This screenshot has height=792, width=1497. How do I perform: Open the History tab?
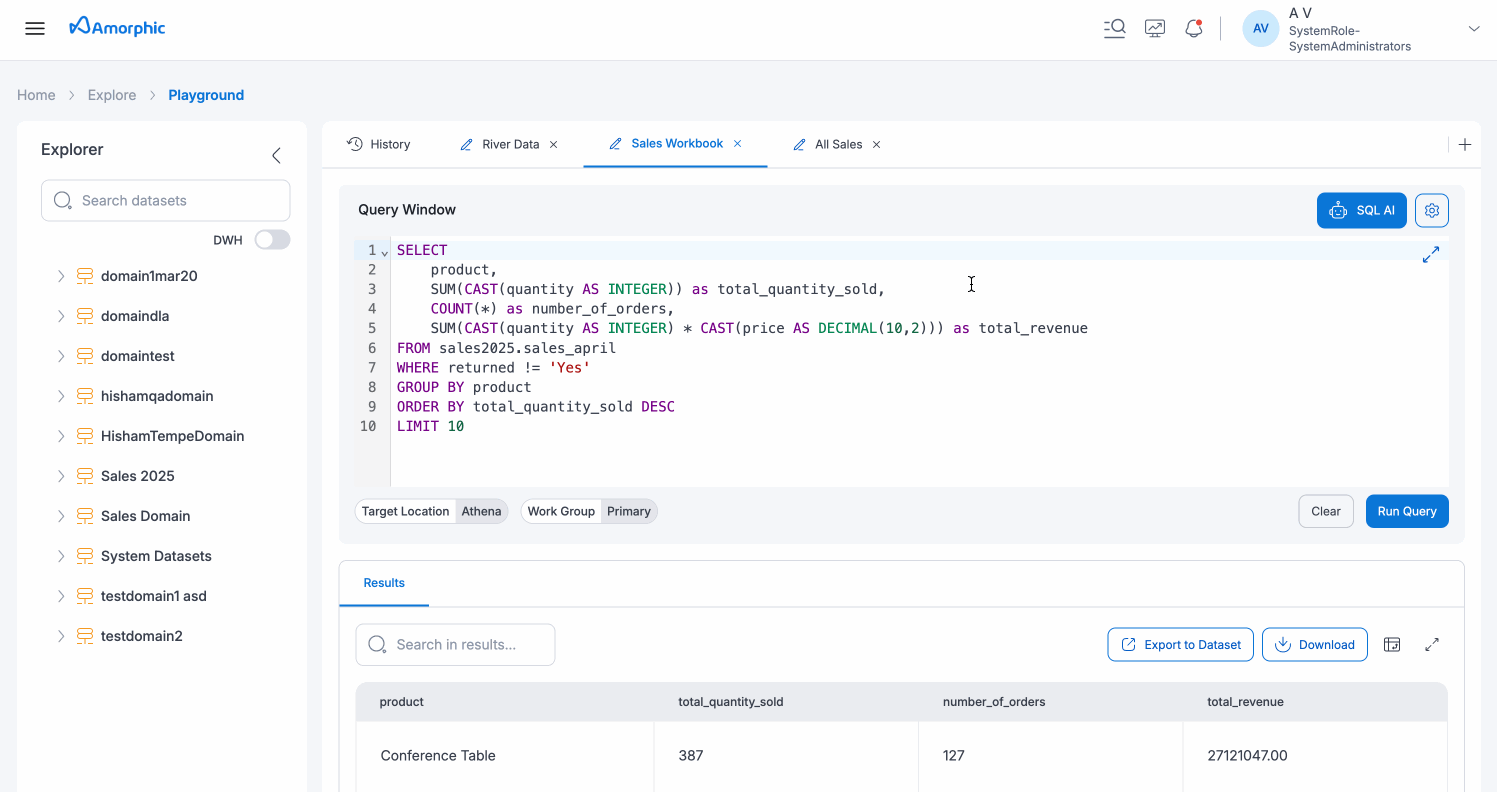pyautogui.click(x=379, y=144)
